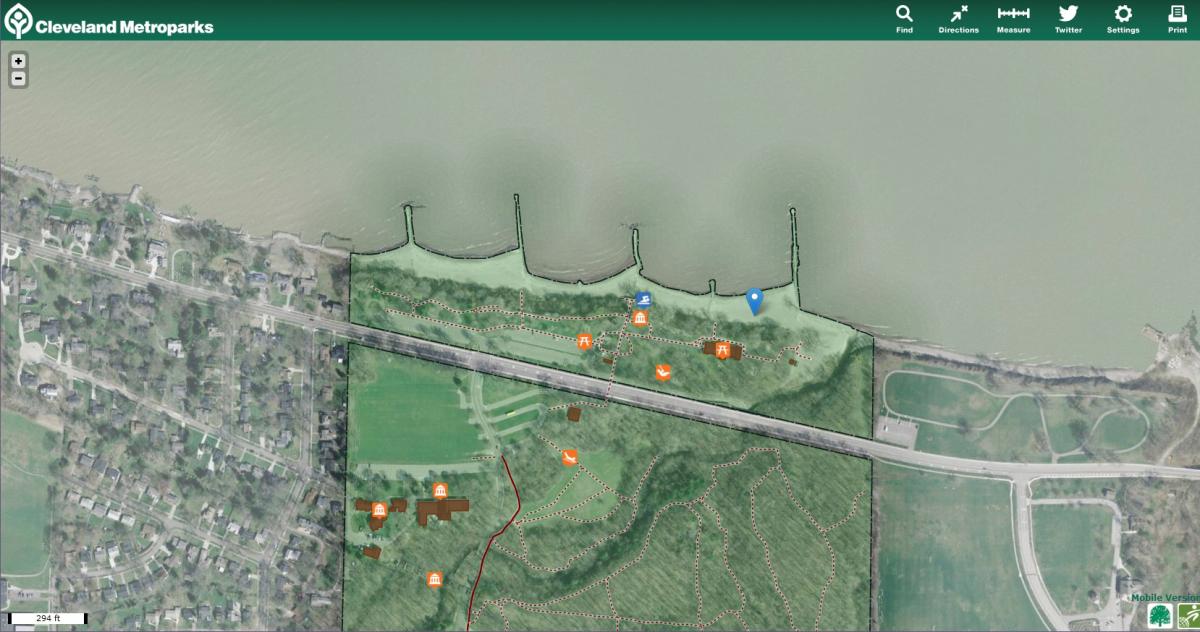Click the green tree logo icon

coord(1160,616)
